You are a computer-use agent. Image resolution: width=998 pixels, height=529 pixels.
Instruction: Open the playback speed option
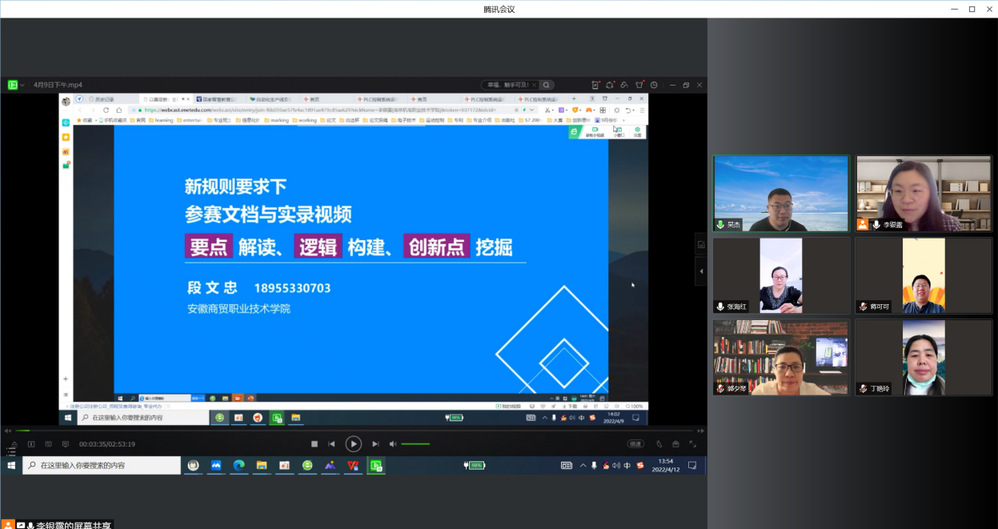(635, 444)
